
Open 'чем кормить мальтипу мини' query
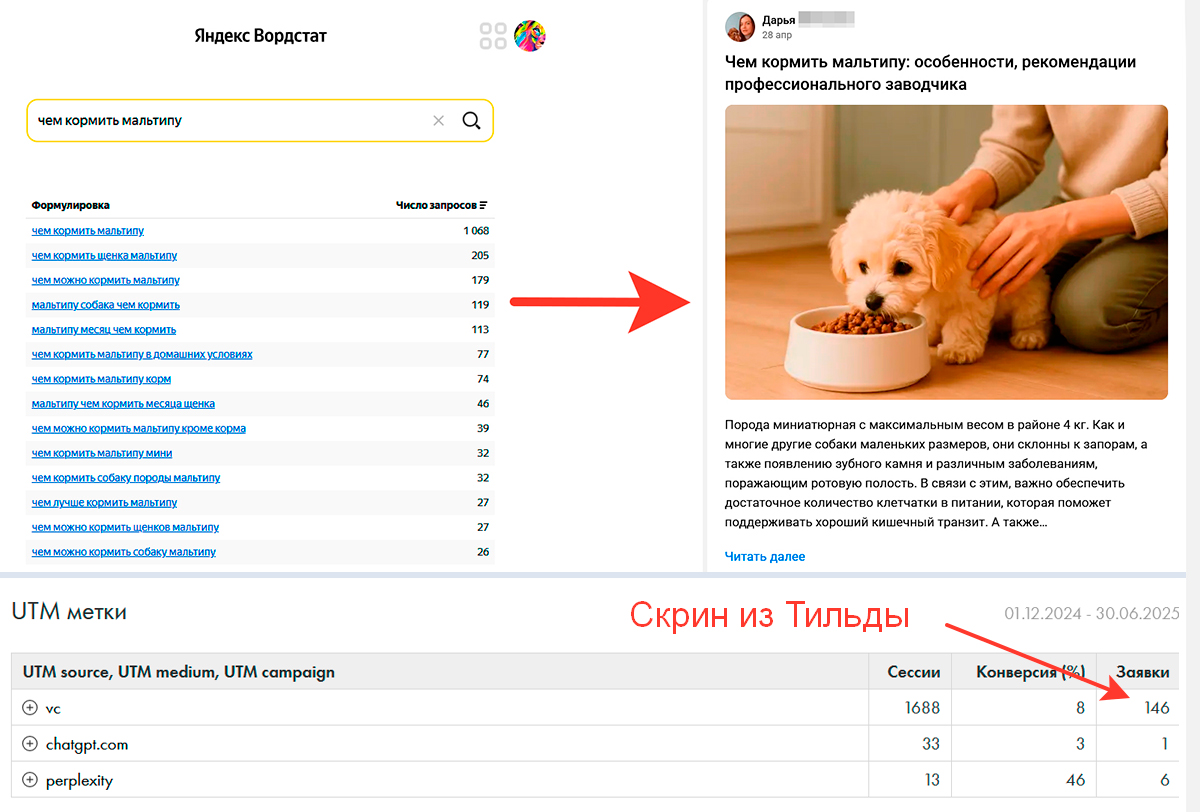pyautogui.click(x=101, y=453)
